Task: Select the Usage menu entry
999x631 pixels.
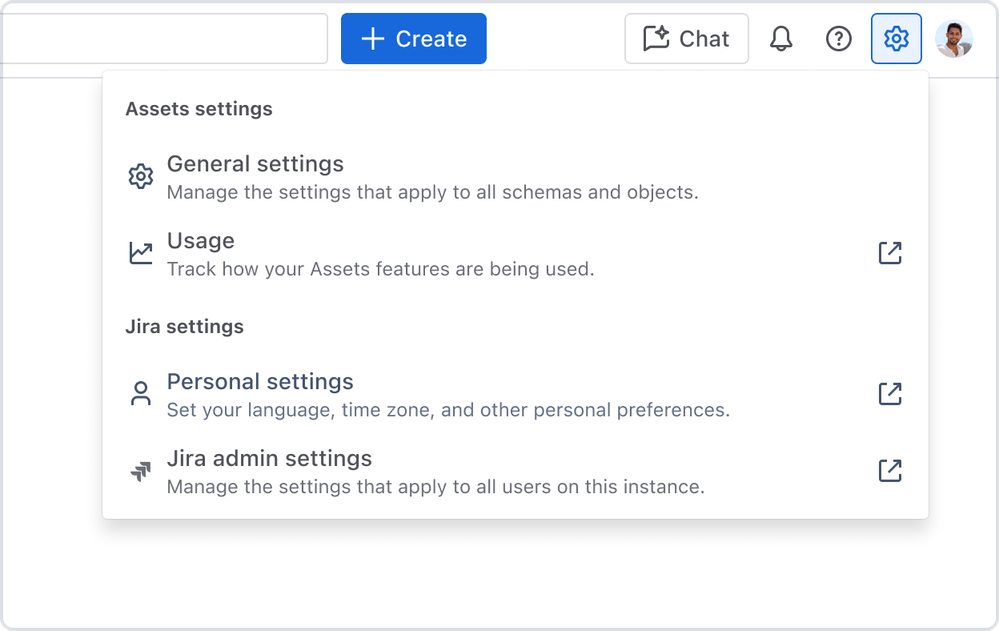Action: click(x=515, y=254)
